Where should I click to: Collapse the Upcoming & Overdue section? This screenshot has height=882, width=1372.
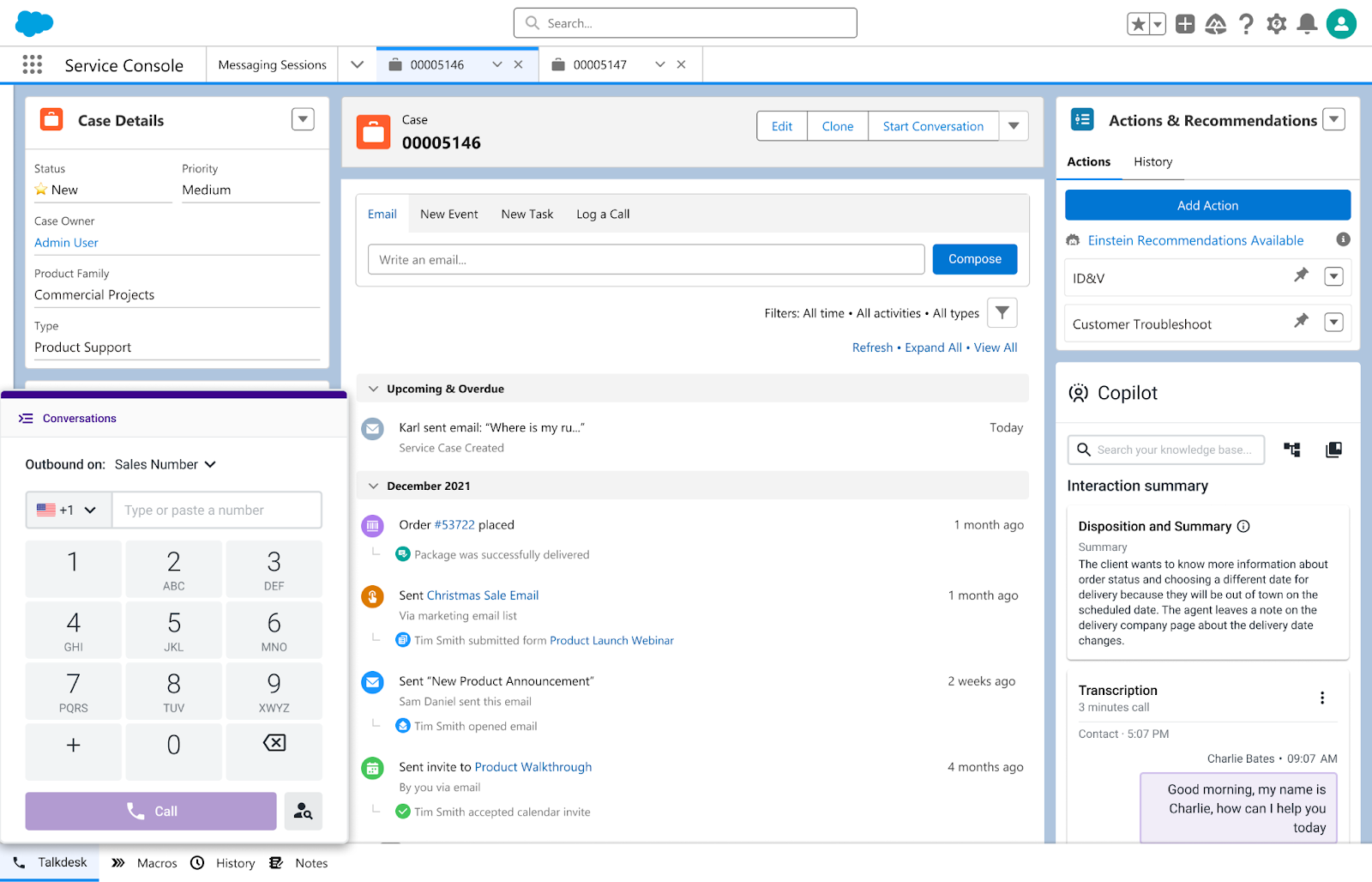[373, 389]
